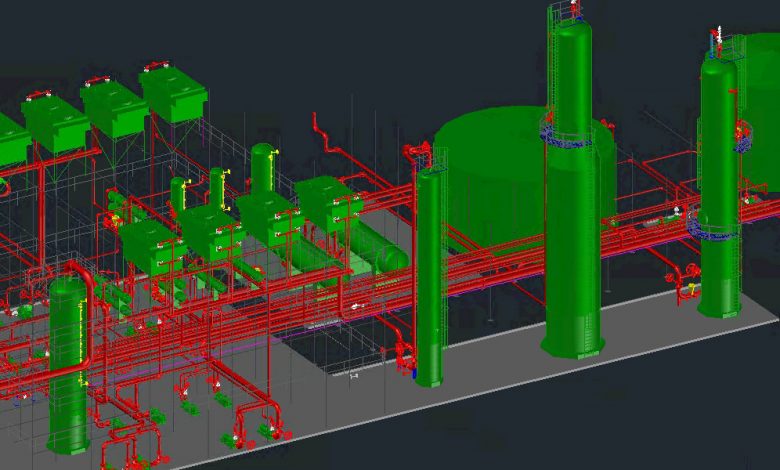Click the rightmost green box unit in the middle row
This screenshot has width=780, height=470.
click(330, 204)
